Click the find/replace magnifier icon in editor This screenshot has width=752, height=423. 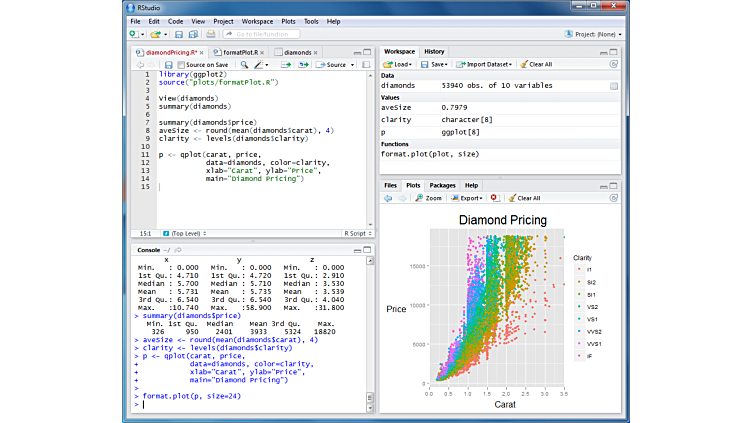[x=242, y=65]
